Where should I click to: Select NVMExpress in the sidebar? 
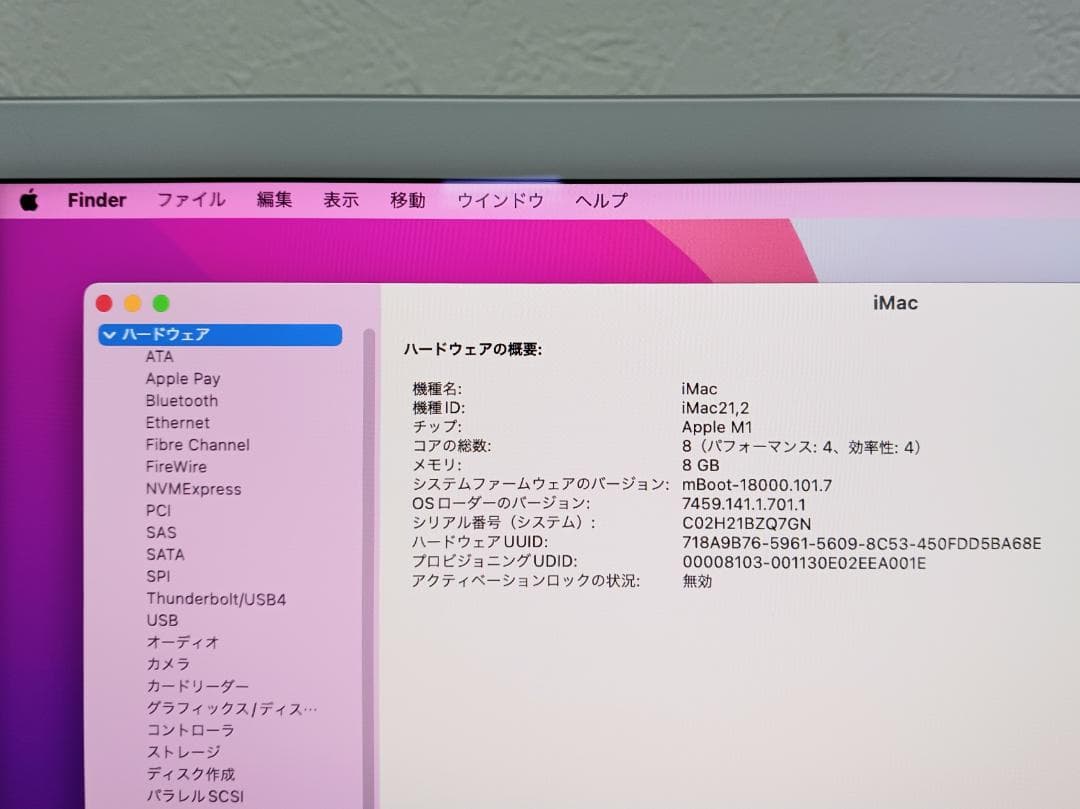194,489
